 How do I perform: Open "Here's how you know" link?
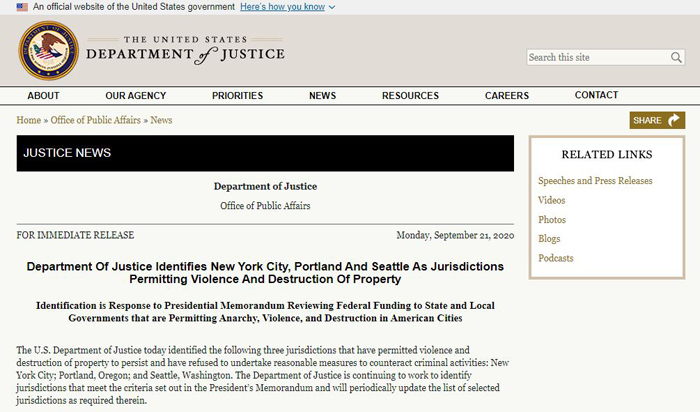click(283, 7)
